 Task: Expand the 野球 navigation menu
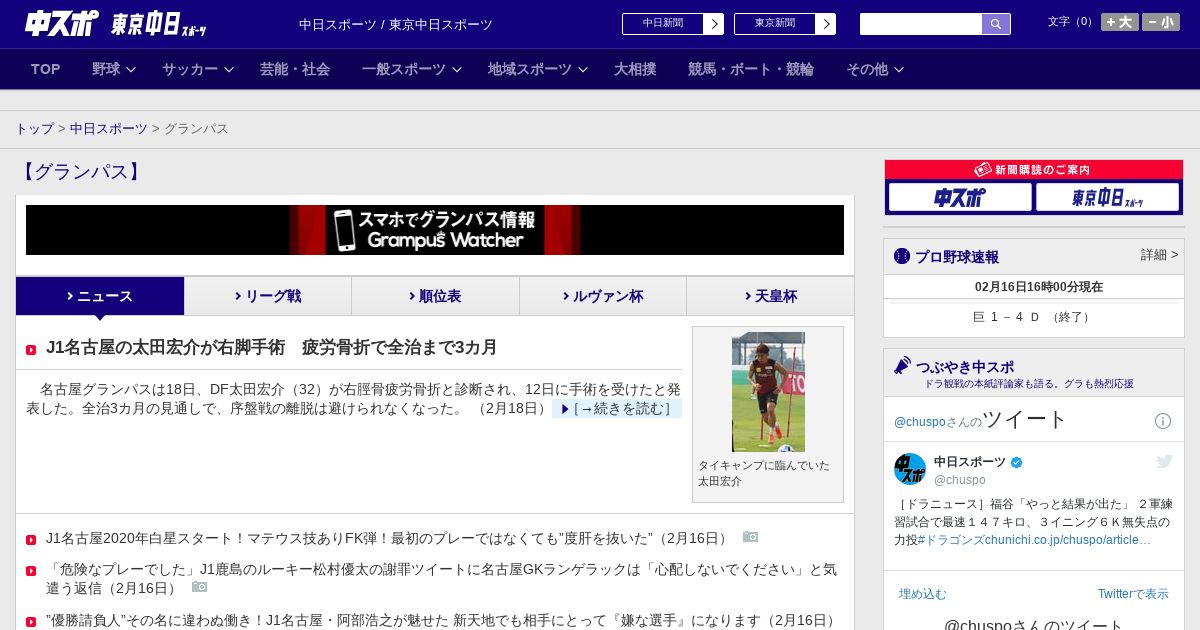point(114,69)
